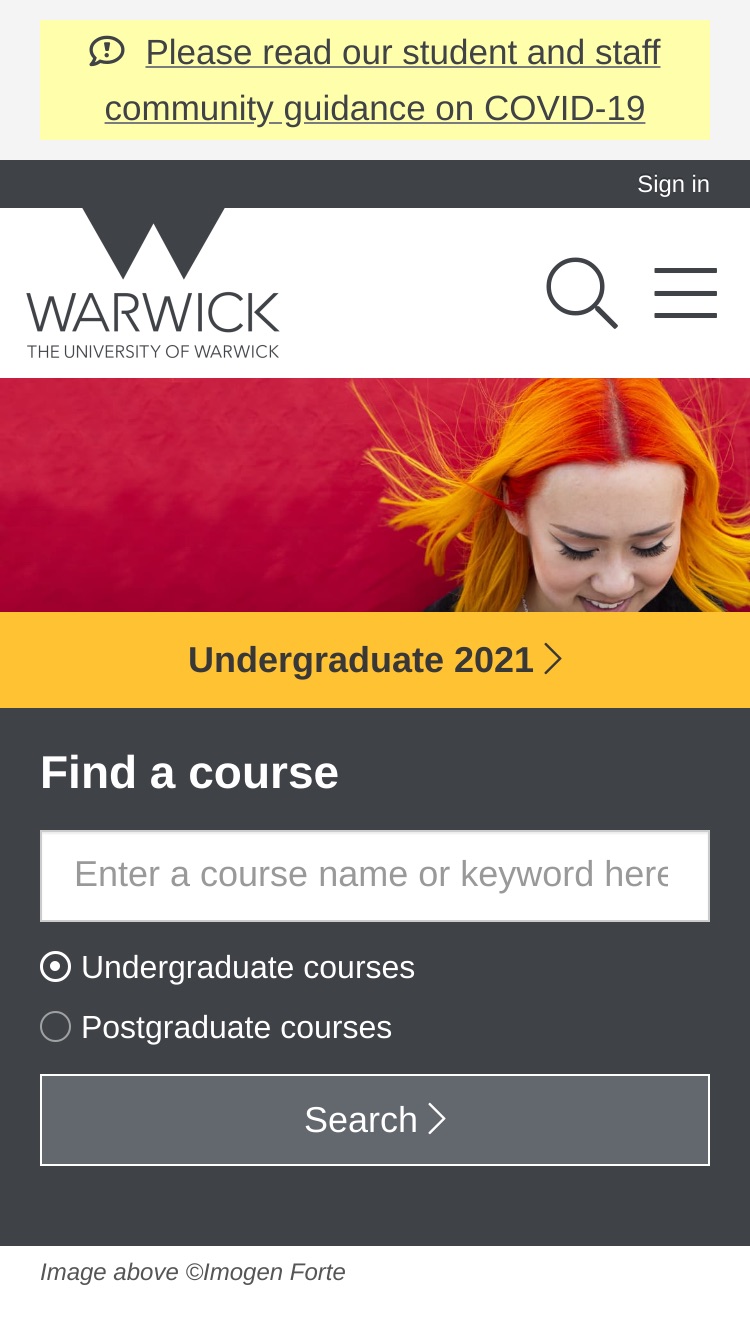The height and width of the screenshot is (1334, 750).
Task: Open site search with the magnifying glass icon
Action: coord(582,293)
